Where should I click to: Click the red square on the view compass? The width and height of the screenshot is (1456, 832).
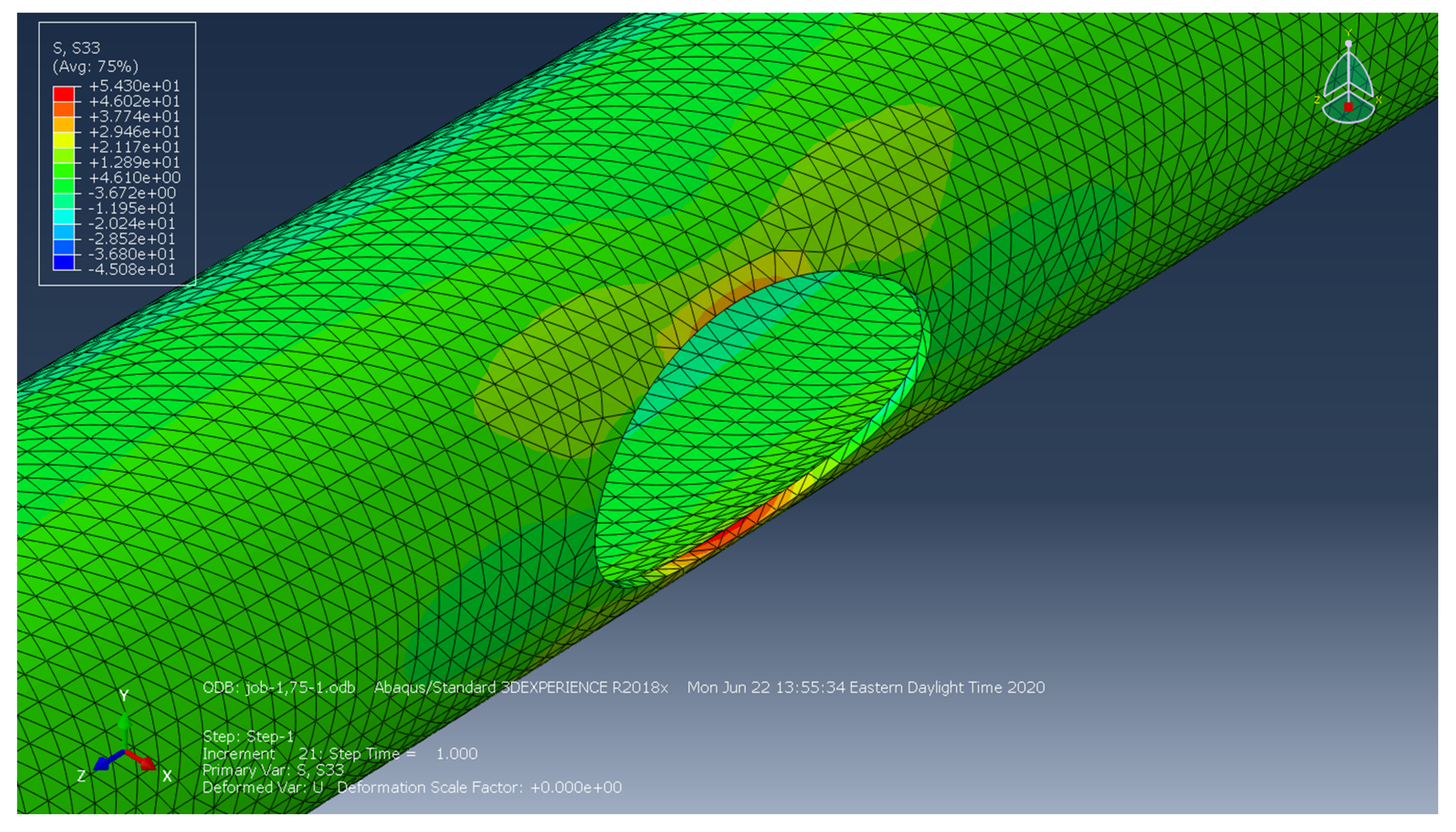[1348, 107]
